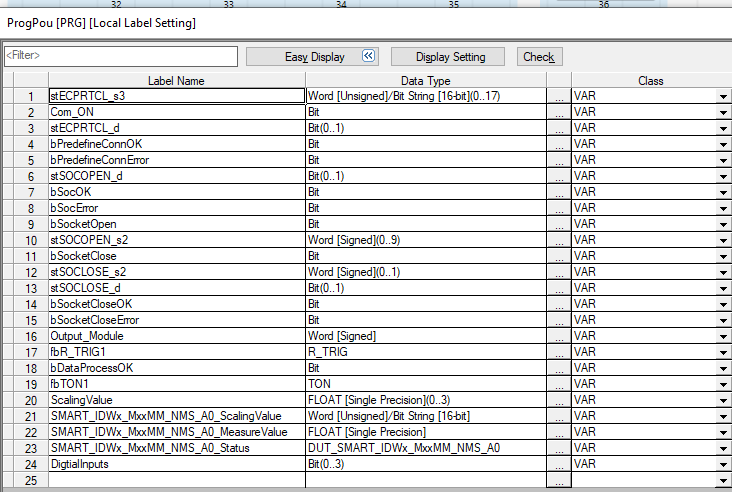This screenshot has width=732, height=492.
Task: Select label name bPredefineConnError
Action: (177, 160)
